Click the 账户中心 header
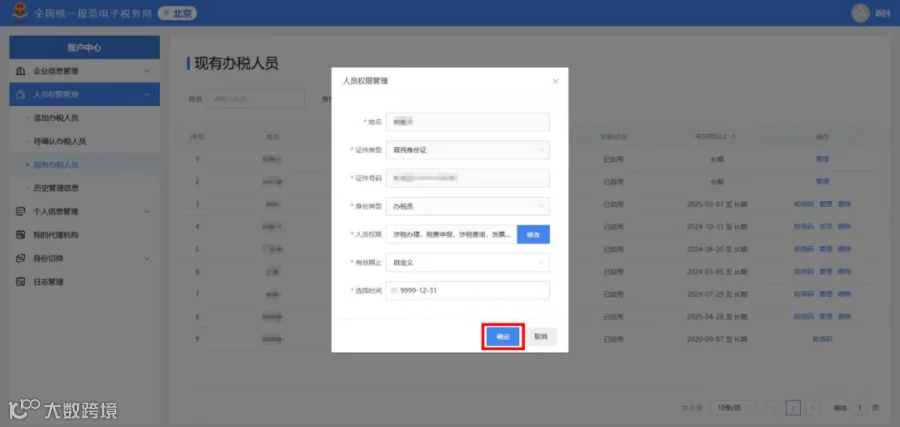Screen dimensions: 900x427 84,48
